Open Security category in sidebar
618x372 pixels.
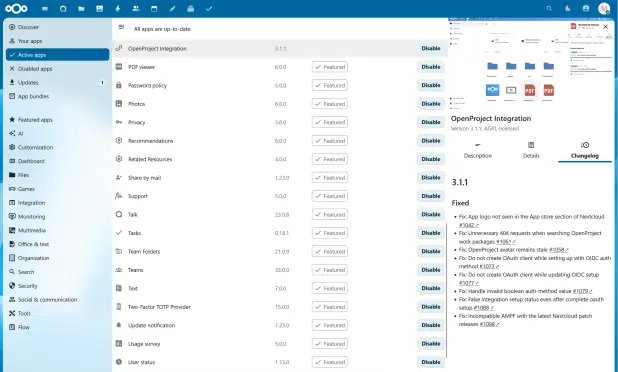[58, 286]
